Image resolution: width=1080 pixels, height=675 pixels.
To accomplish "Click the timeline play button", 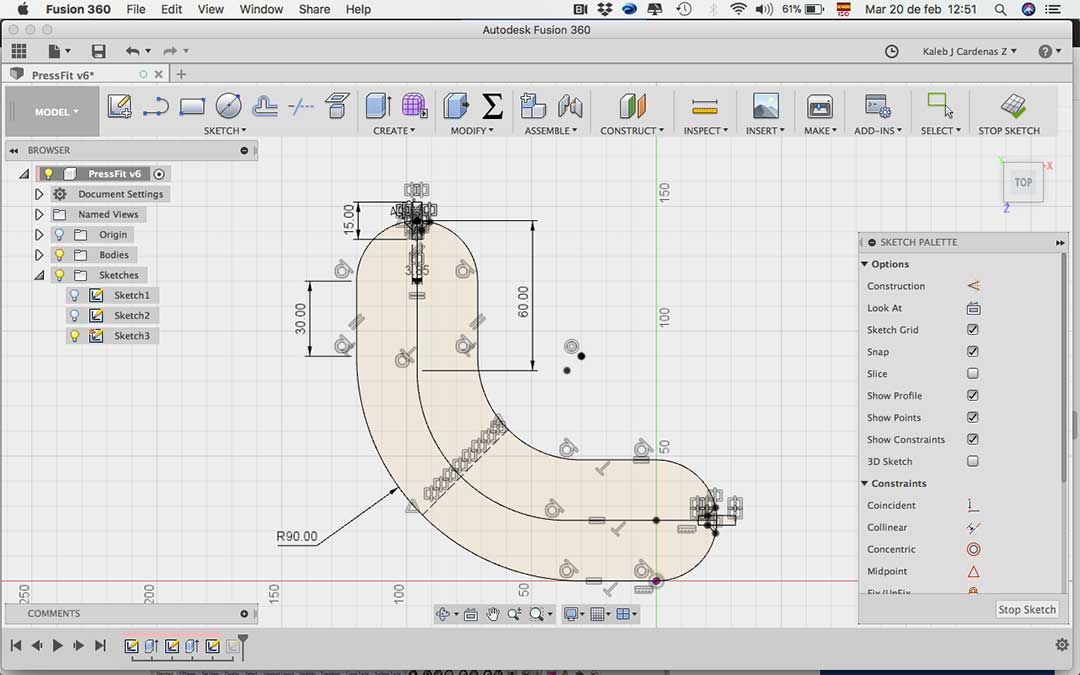I will point(57,646).
